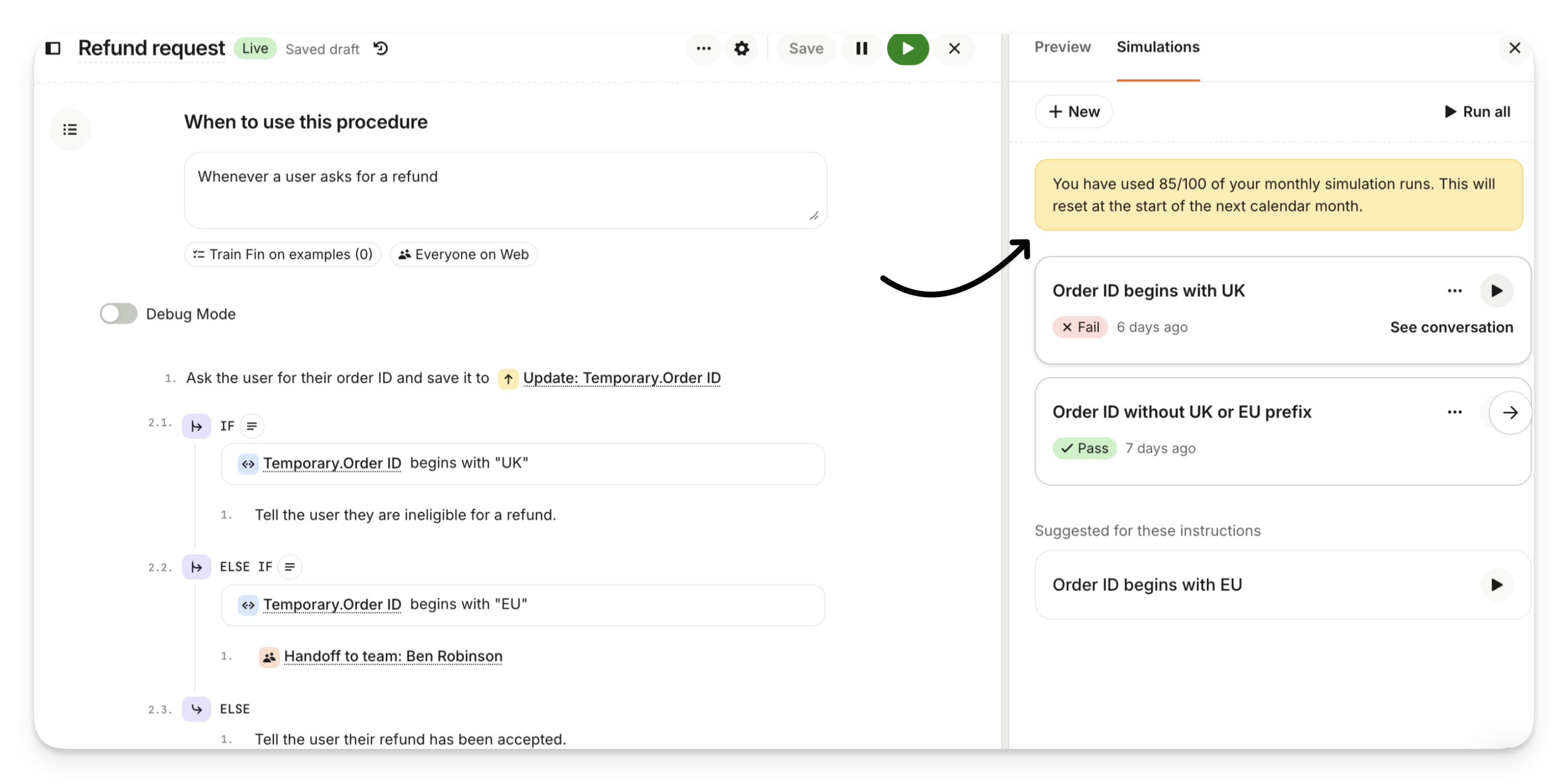Open the three-dot menu in the header toolbar
The height and width of the screenshot is (783, 1568).
click(703, 48)
